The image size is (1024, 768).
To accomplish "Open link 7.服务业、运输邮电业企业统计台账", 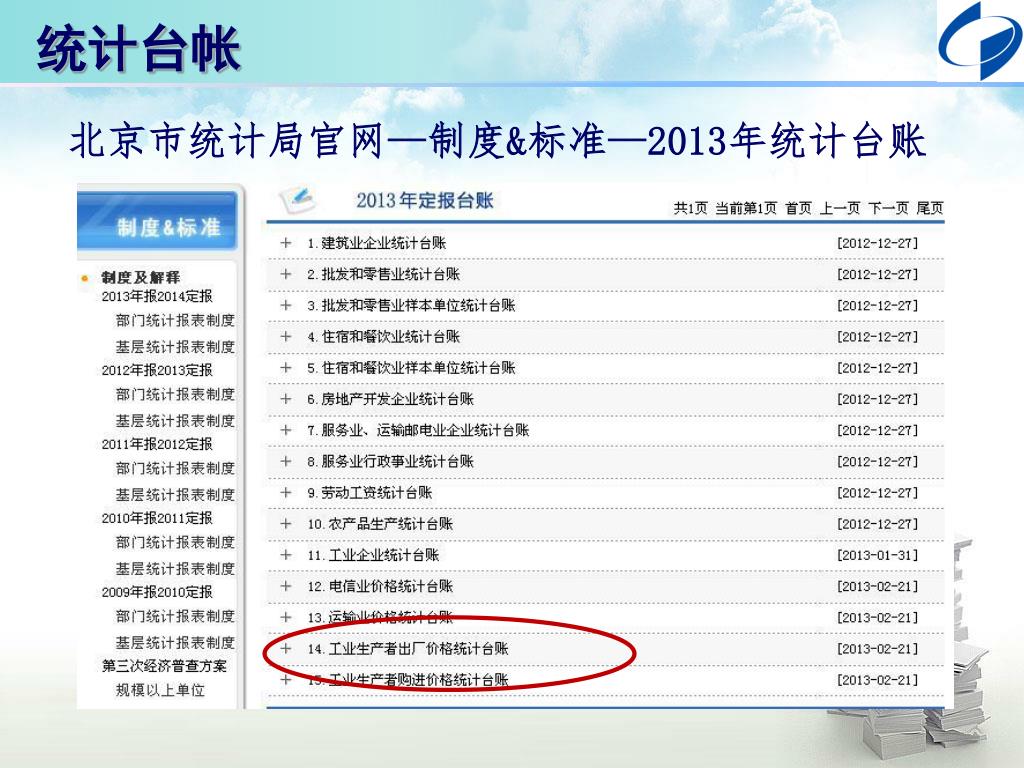I will 418,430.
